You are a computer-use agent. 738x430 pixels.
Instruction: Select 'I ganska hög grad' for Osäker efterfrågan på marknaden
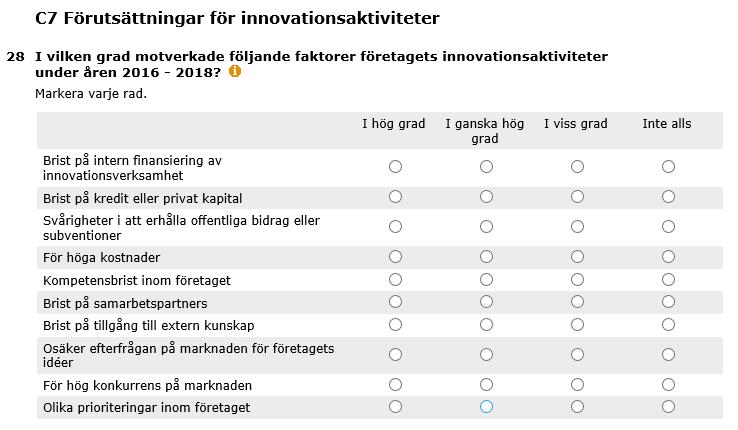pos(486,354)
